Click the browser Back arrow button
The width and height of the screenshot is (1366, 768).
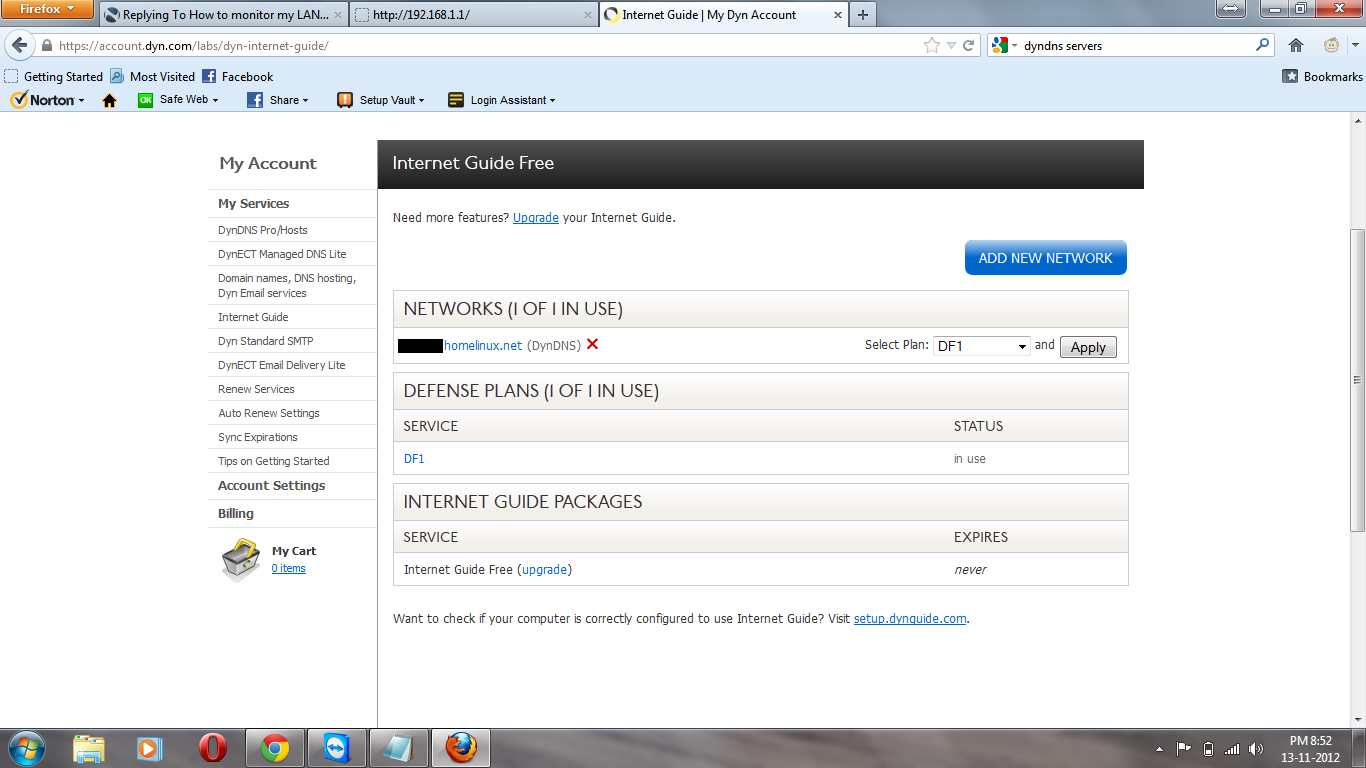[19, 45]
